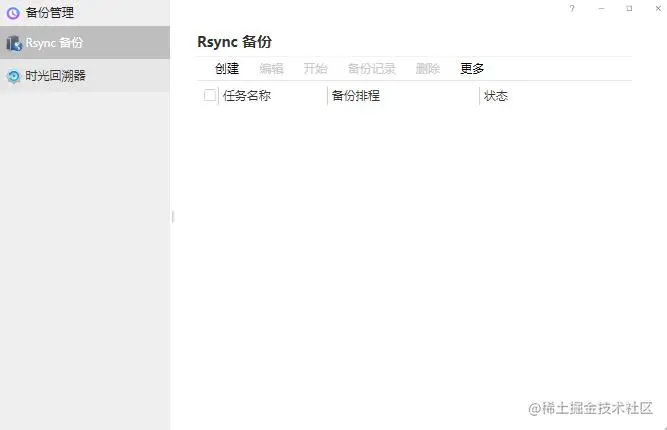The image size is (667, 430).
Task: Click the greyed-out 编辑 button
Action: [x=271, y=68]
